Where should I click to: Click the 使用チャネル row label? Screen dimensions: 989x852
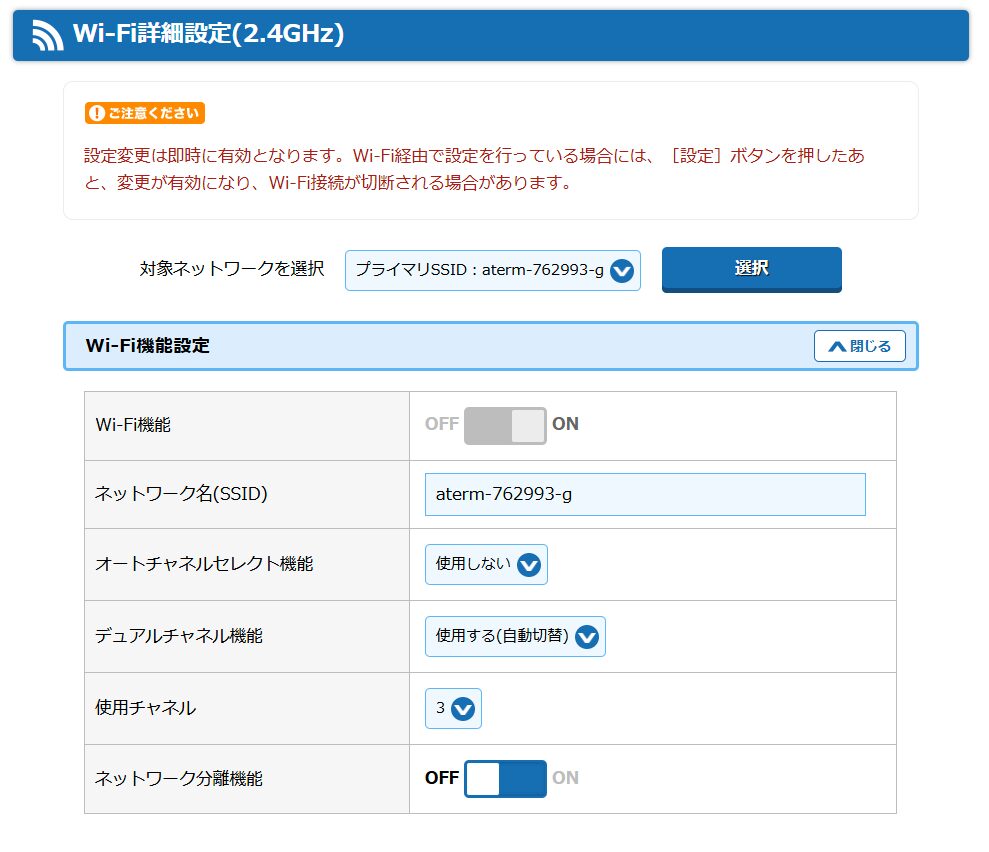146,708
